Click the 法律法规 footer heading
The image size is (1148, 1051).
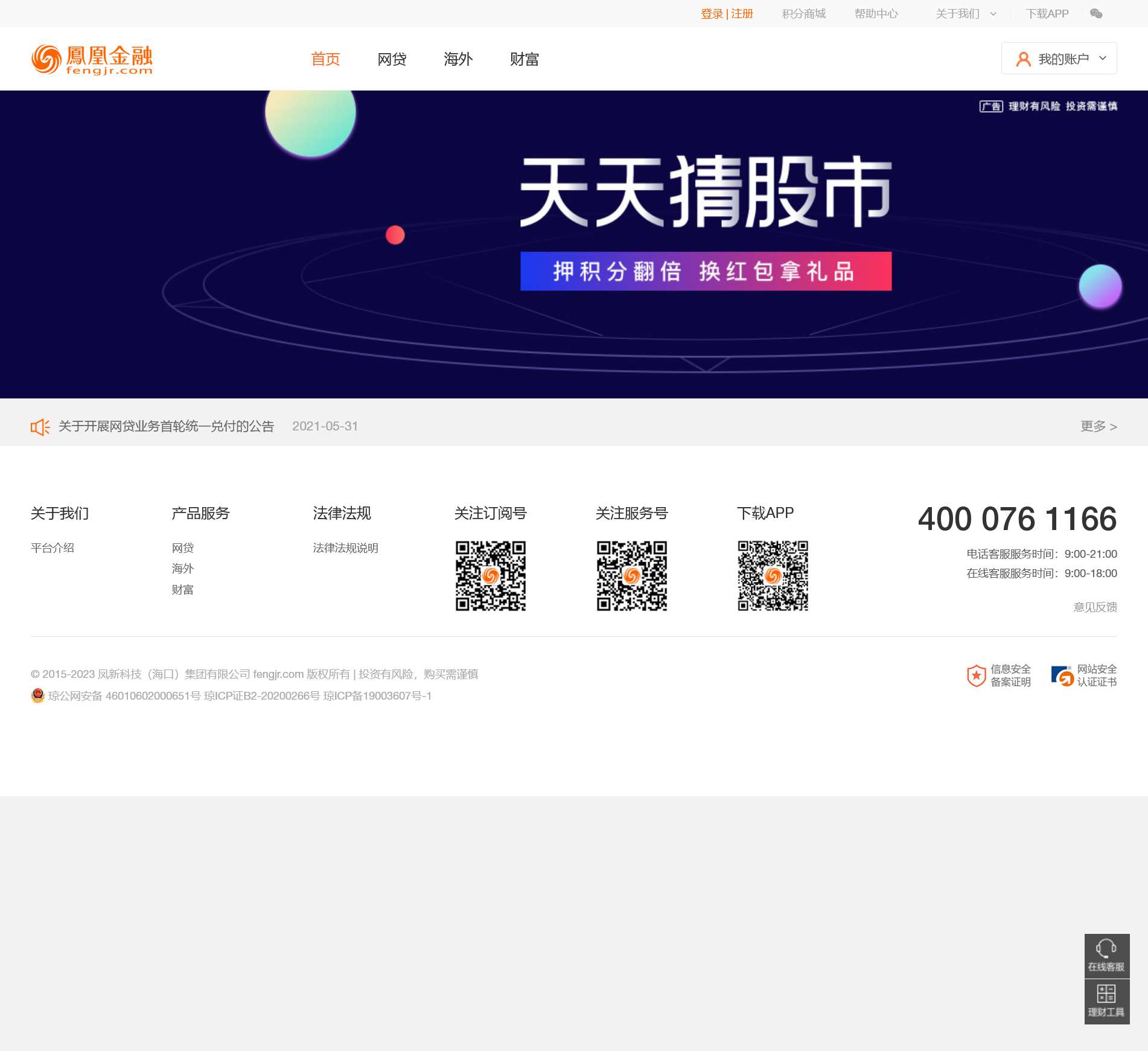coord(342,514)
